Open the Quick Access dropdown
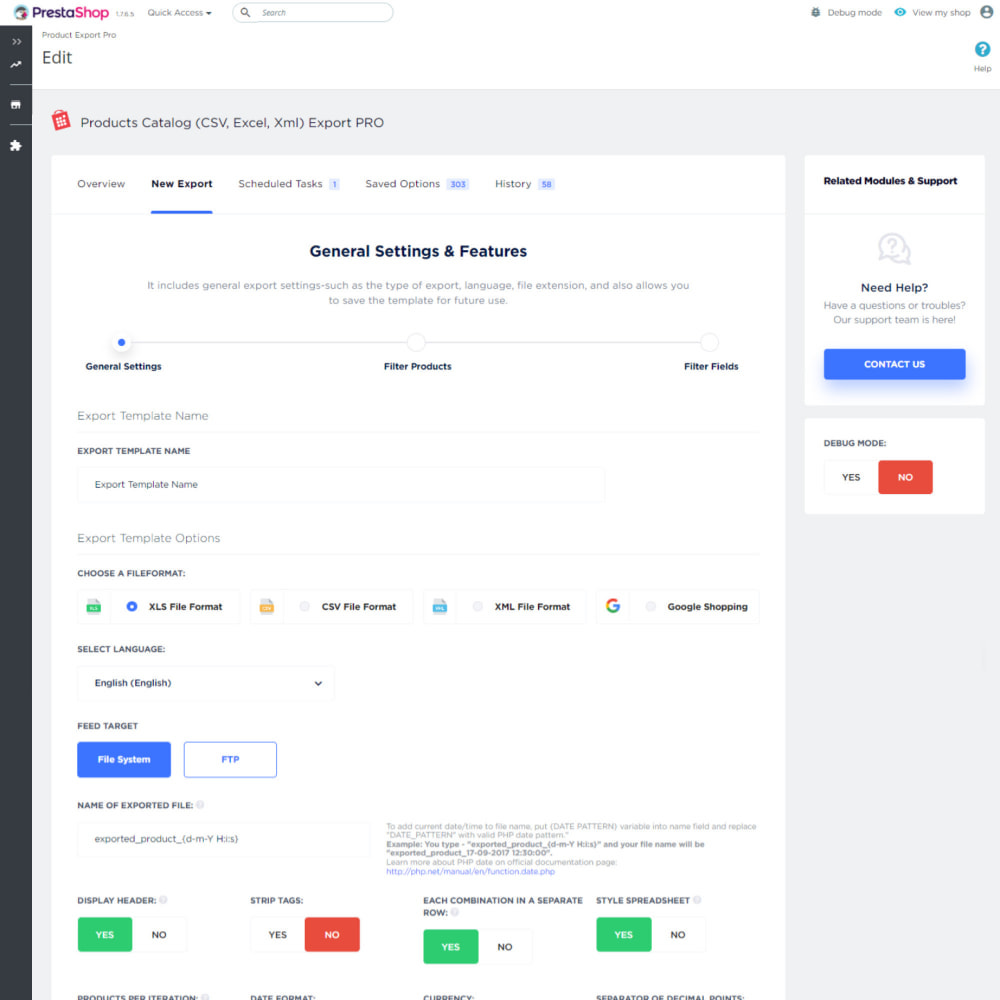The width and height of the screenshot is (1000, 1000). (x=179, y=13)
